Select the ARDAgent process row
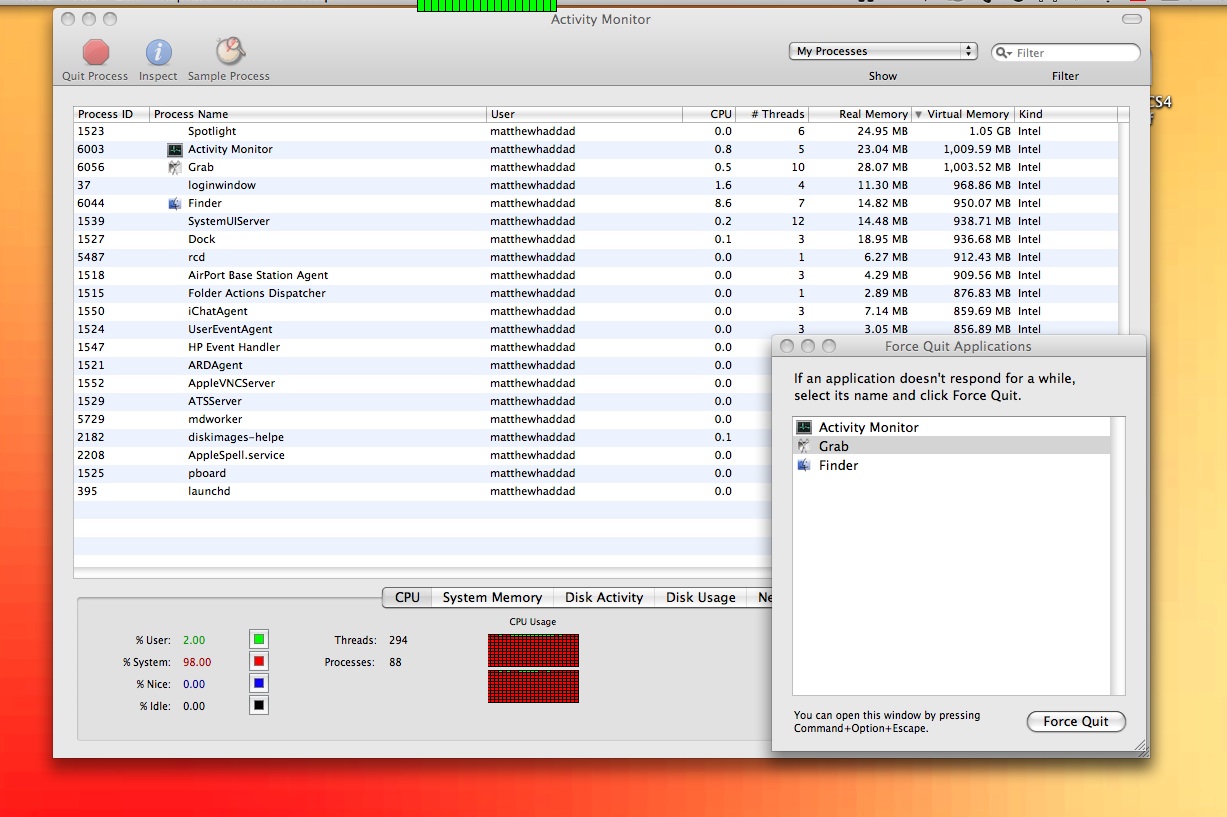1227x817 pixels. coord(423,365)
